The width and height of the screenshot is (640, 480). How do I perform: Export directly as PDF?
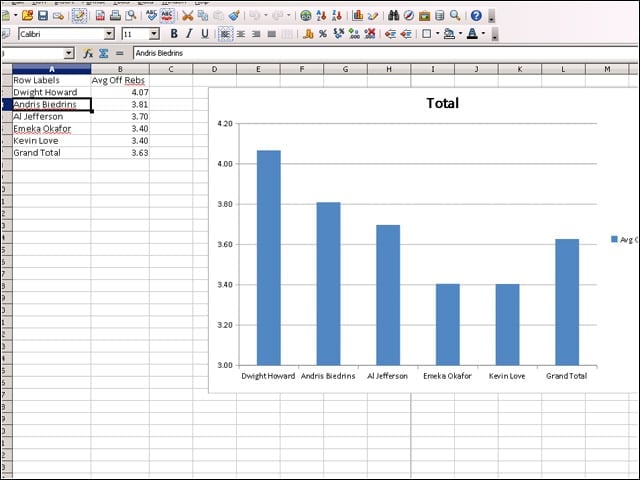[x=100, y=16]
